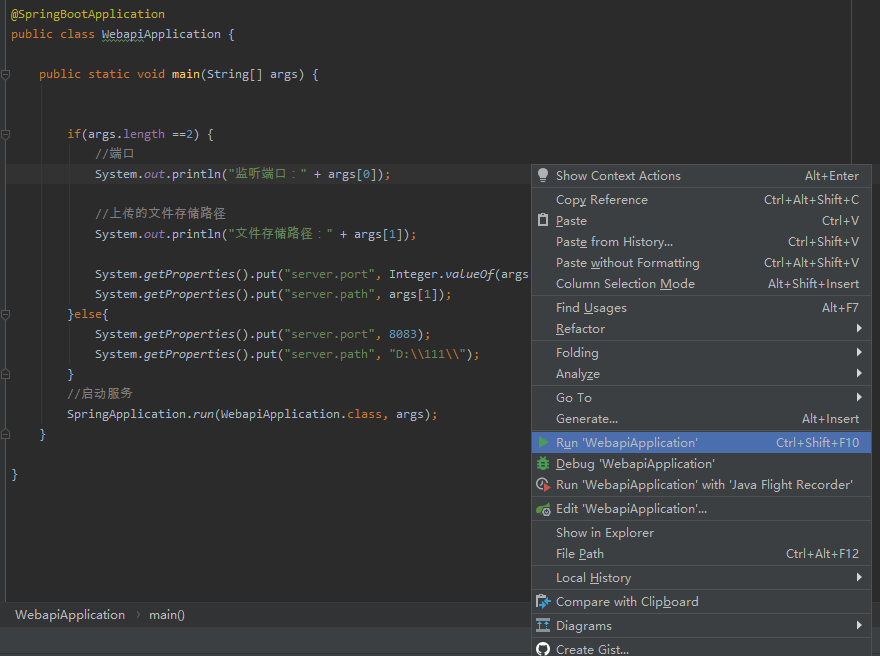Select Create Gist... entry

(x=701, y=648)
